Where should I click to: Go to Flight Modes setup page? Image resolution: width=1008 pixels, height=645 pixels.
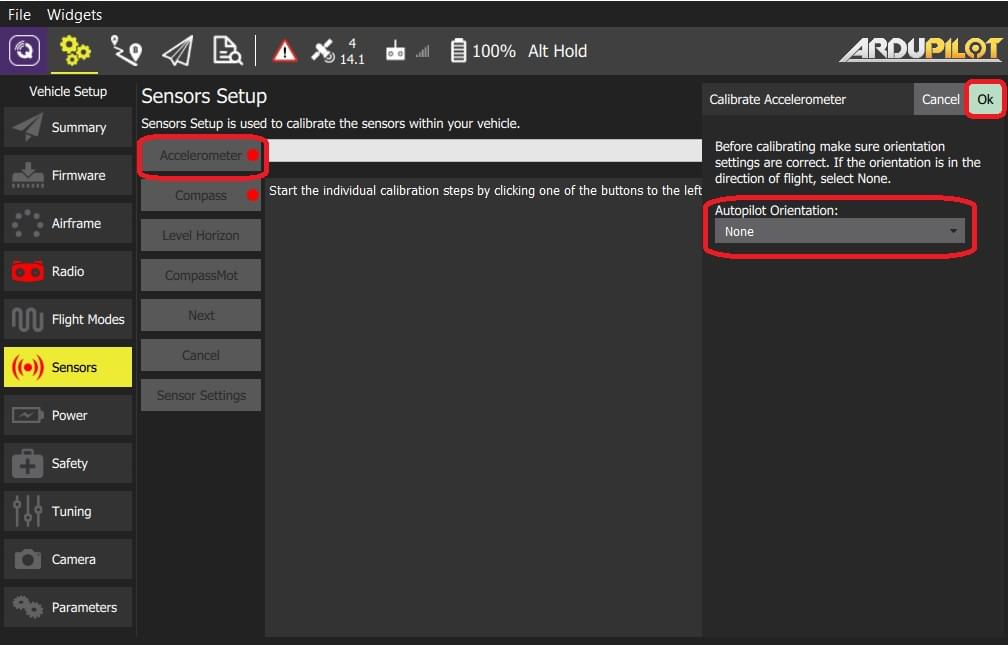click(68, 319)
